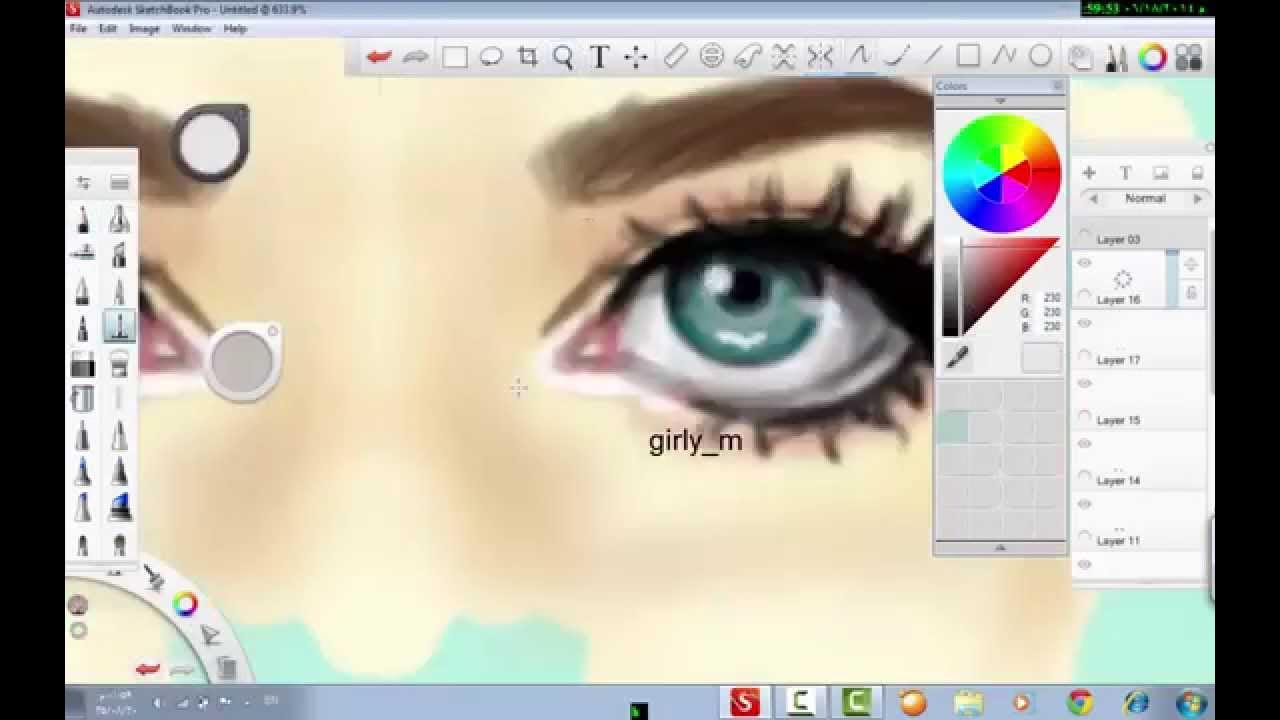This screenshot has height=720, width=1280.
Task: Select the Polyline draw tool
Action: [x=1004, y=57]
